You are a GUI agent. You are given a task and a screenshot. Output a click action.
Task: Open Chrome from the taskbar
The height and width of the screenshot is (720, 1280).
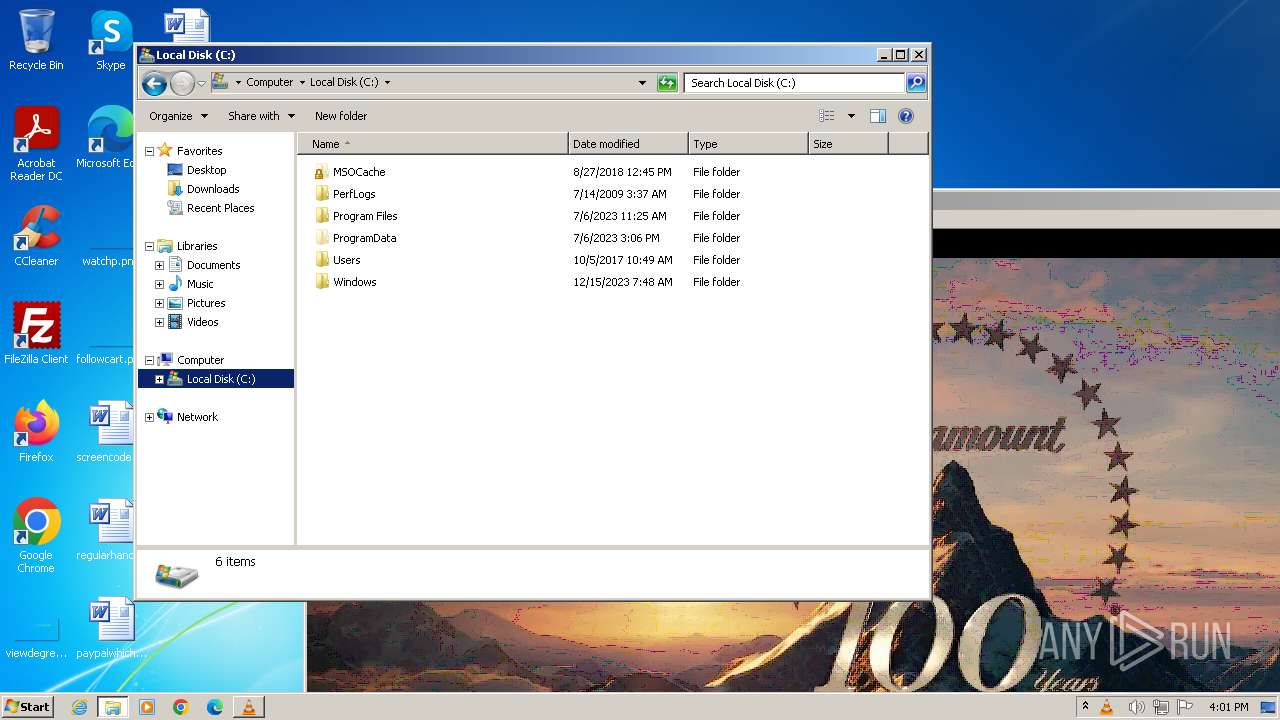[x=181, y=707]
